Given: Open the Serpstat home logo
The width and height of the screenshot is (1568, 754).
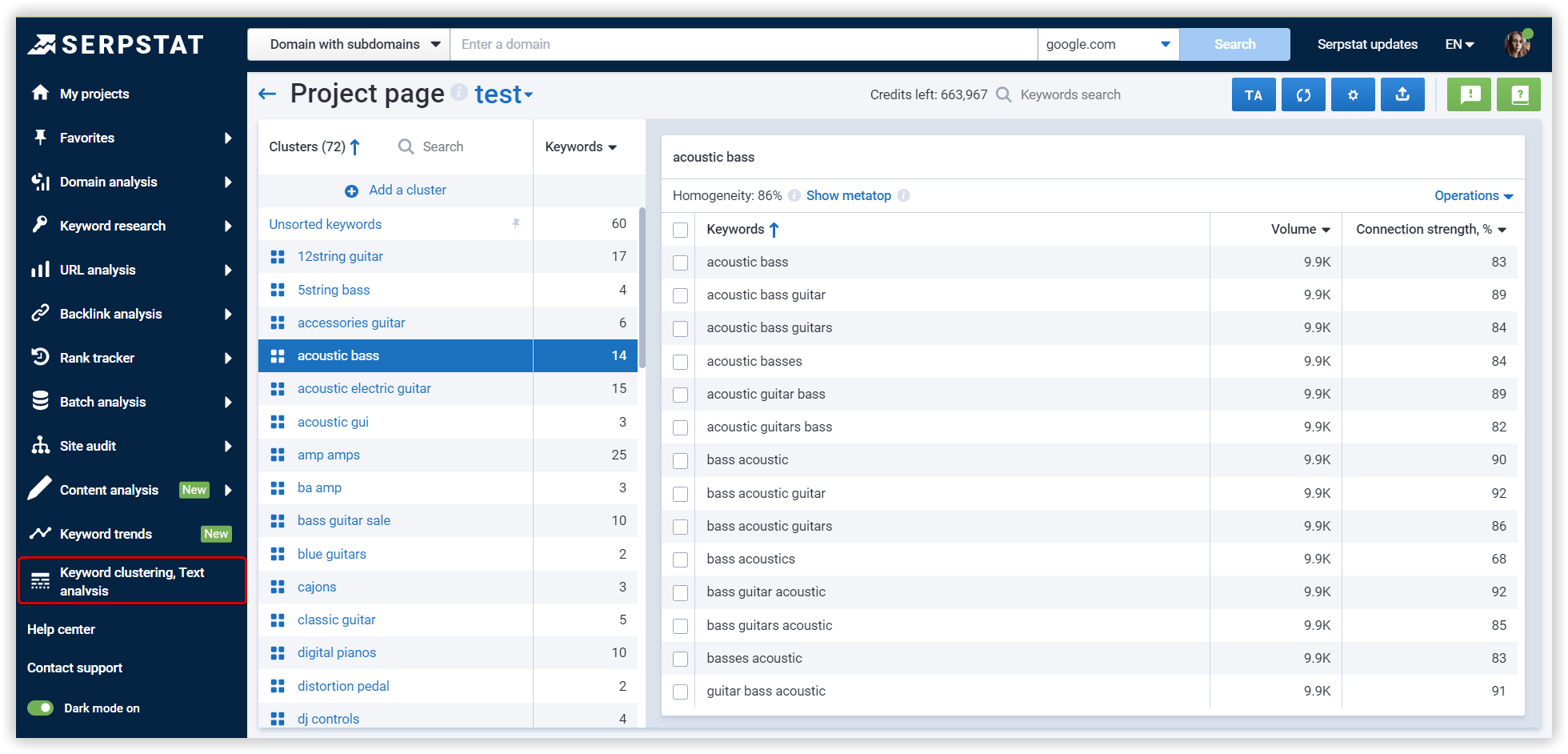Looking at the screenshot, I should (116, 44).
